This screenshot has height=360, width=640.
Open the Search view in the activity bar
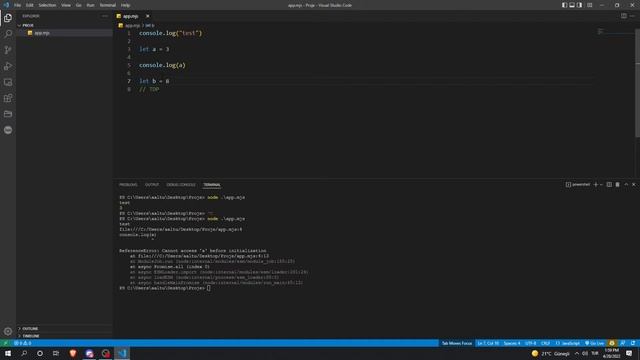(x=8, y=34)
